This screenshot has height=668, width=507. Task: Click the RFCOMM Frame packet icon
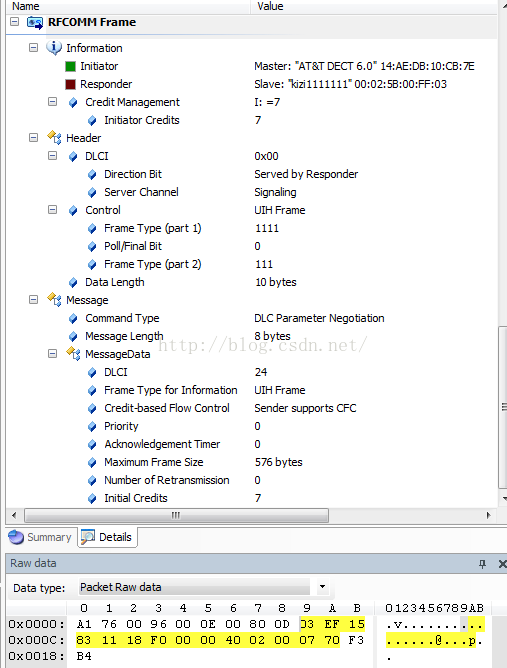point(35,23)
